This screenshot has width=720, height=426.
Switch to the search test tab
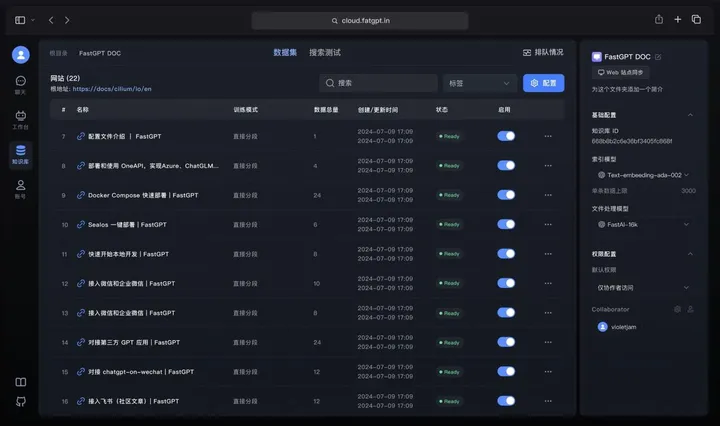pos(325,52)
